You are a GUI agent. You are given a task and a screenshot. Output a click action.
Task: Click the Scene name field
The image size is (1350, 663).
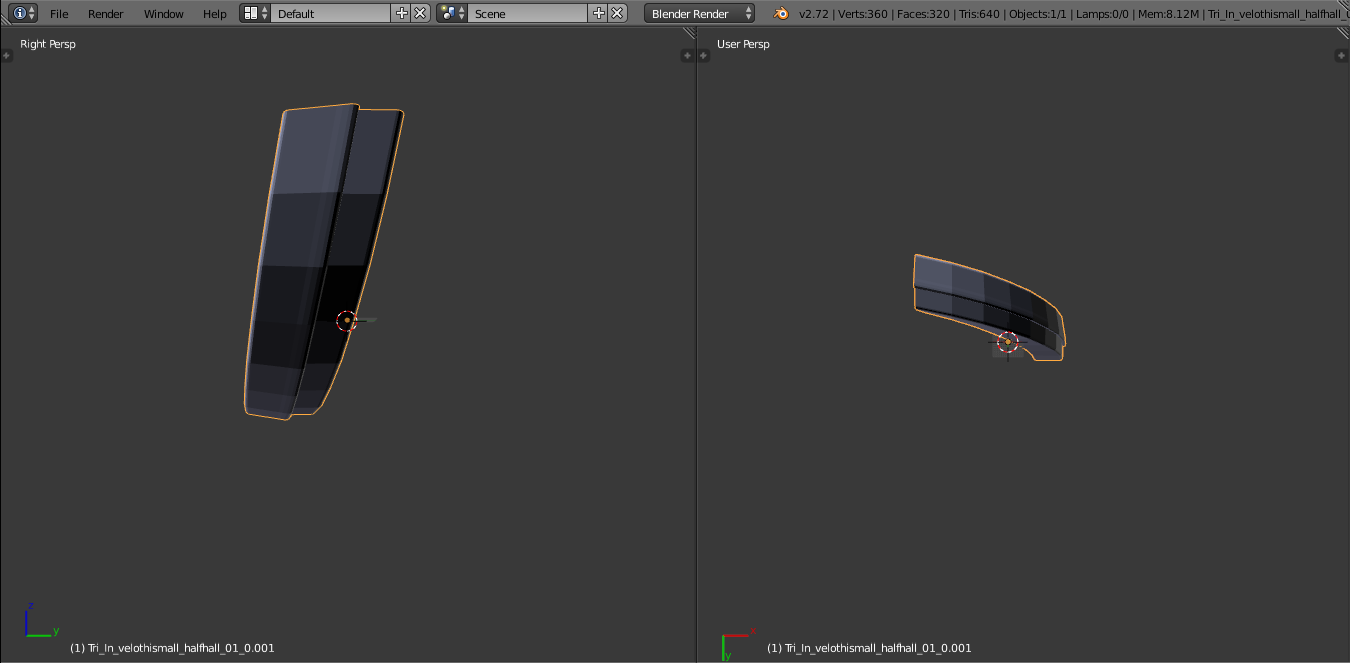pyautogui.click(x=527, y=13)
